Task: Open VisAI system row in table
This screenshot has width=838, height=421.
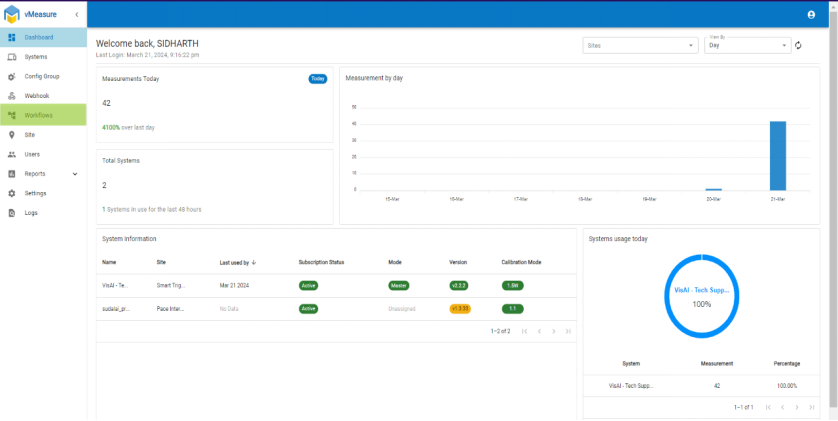Action: (x=336, y=285)
